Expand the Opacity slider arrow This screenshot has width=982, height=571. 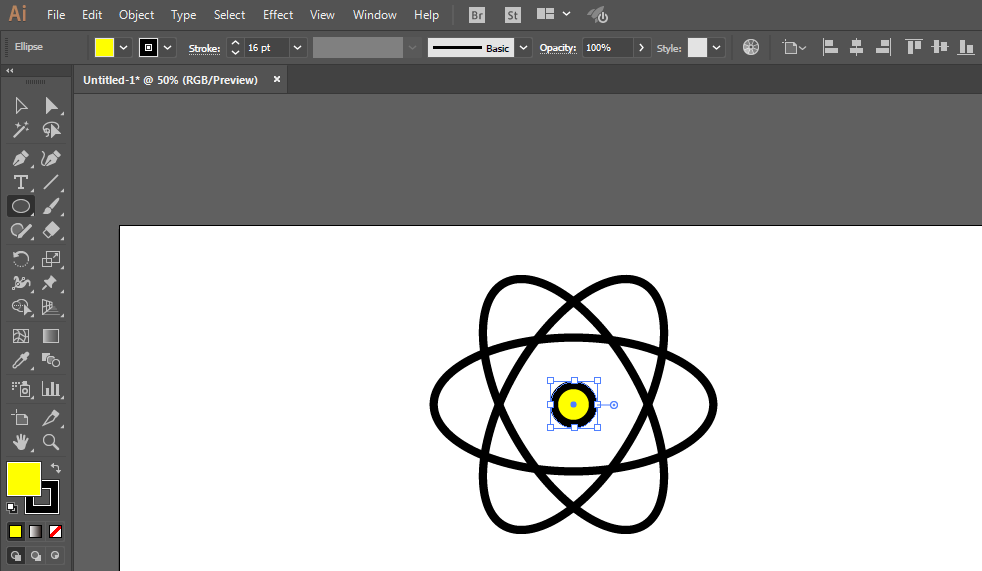click(641, 48)
